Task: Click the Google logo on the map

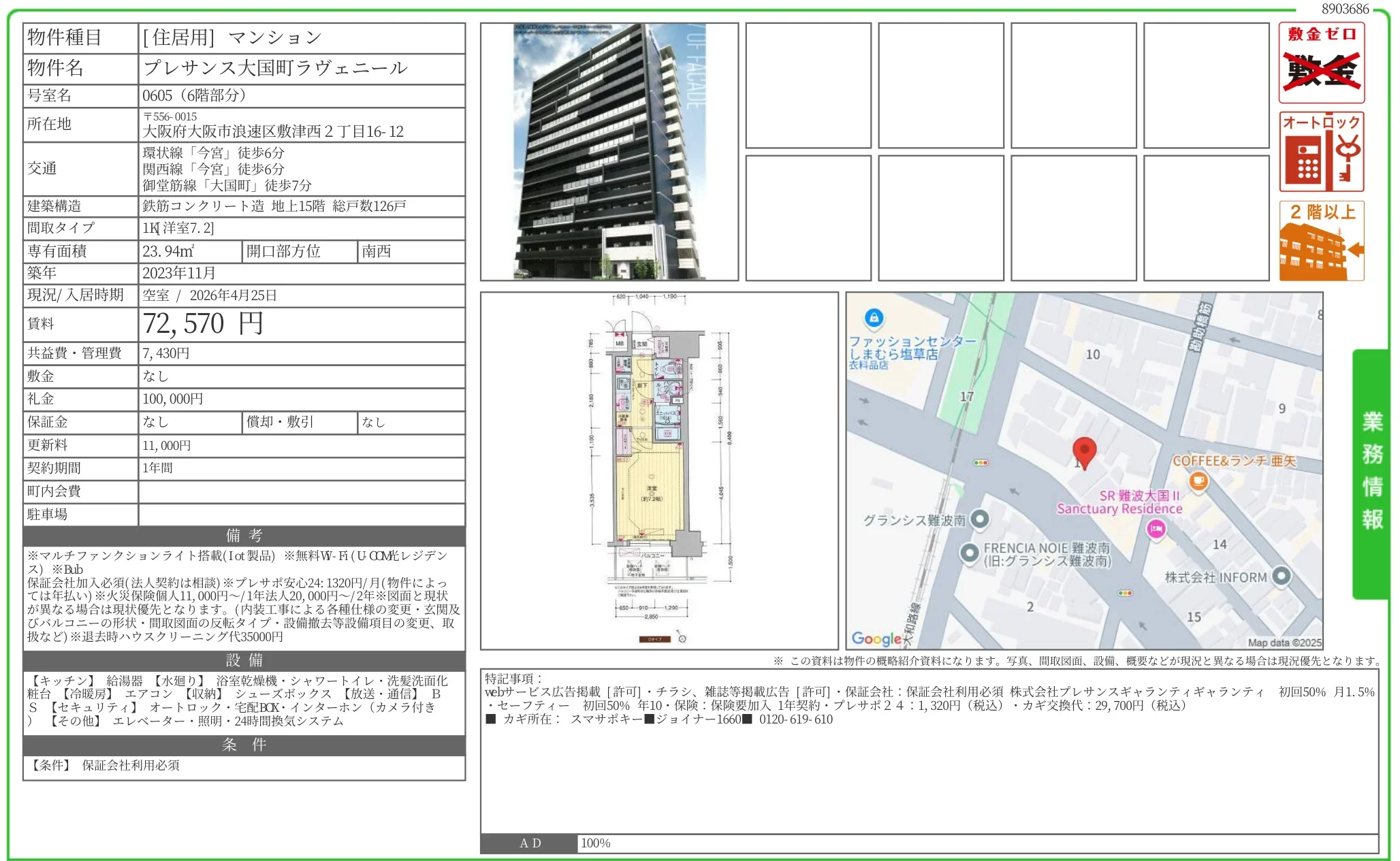Action: [x=877, y=638]
